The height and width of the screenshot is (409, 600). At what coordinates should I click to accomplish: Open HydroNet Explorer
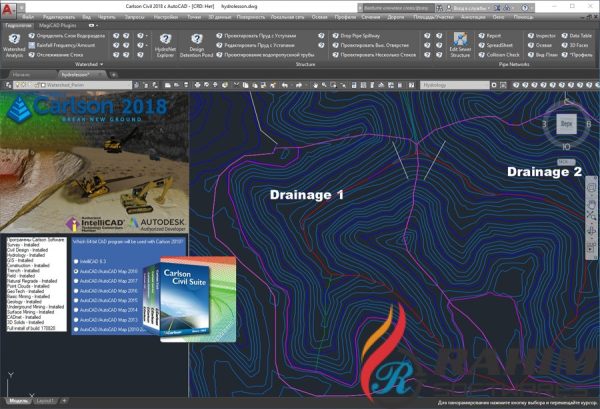(165, 45)
